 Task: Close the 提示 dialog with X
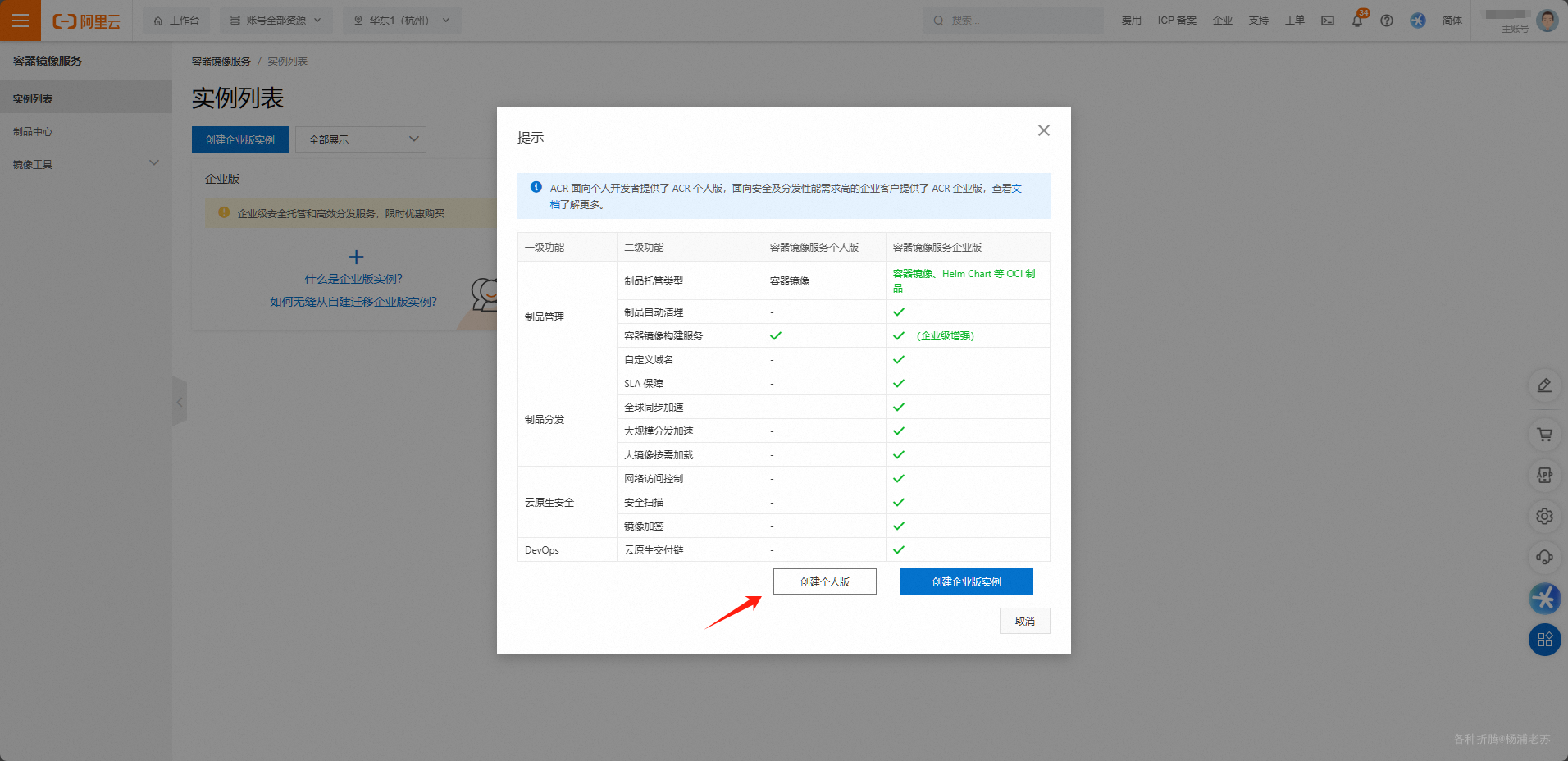tap(1044, 130)
